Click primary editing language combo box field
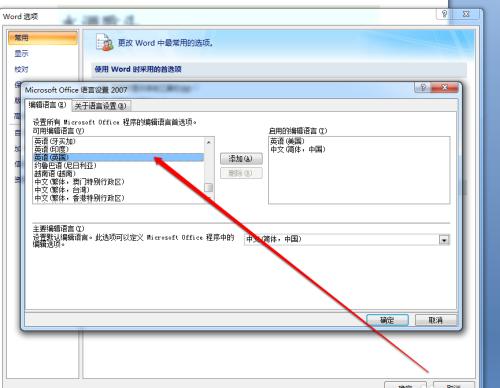500x388 pixels. (x=347, y=240)
